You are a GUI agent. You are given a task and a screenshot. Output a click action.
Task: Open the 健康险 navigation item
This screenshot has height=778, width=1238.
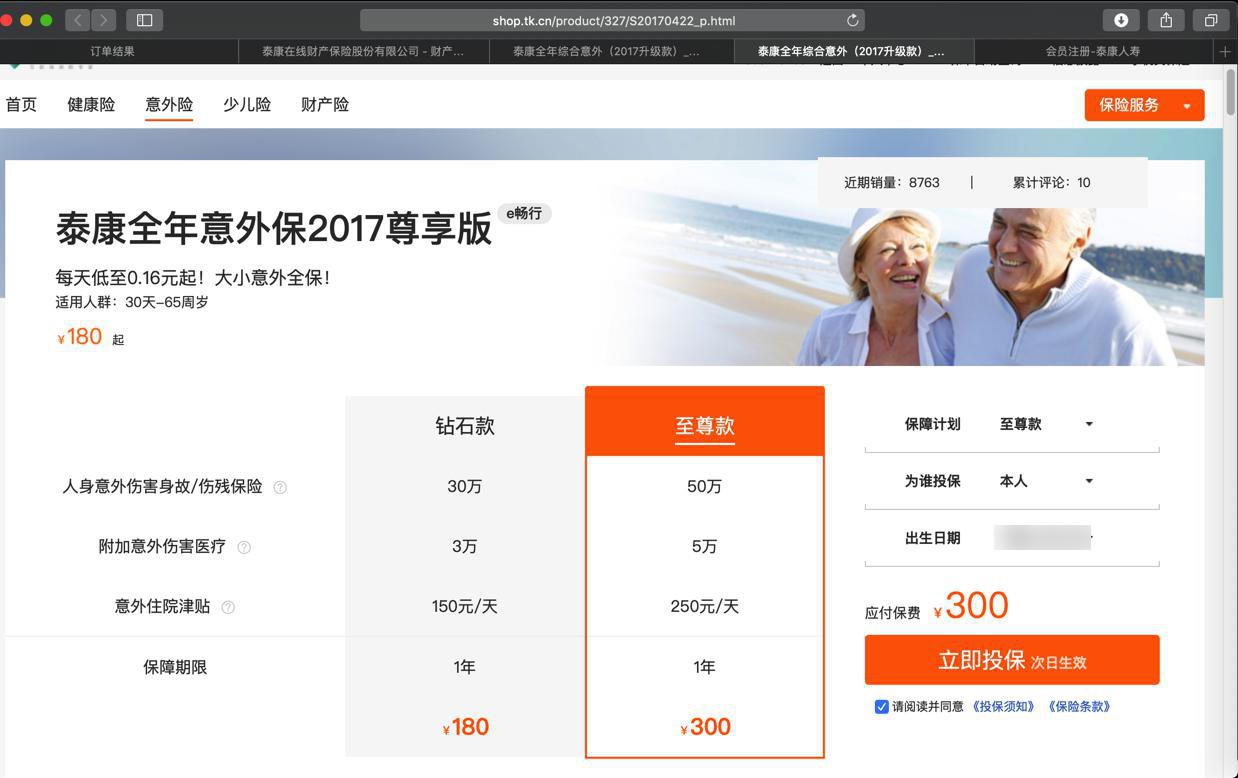click(91, 105)
